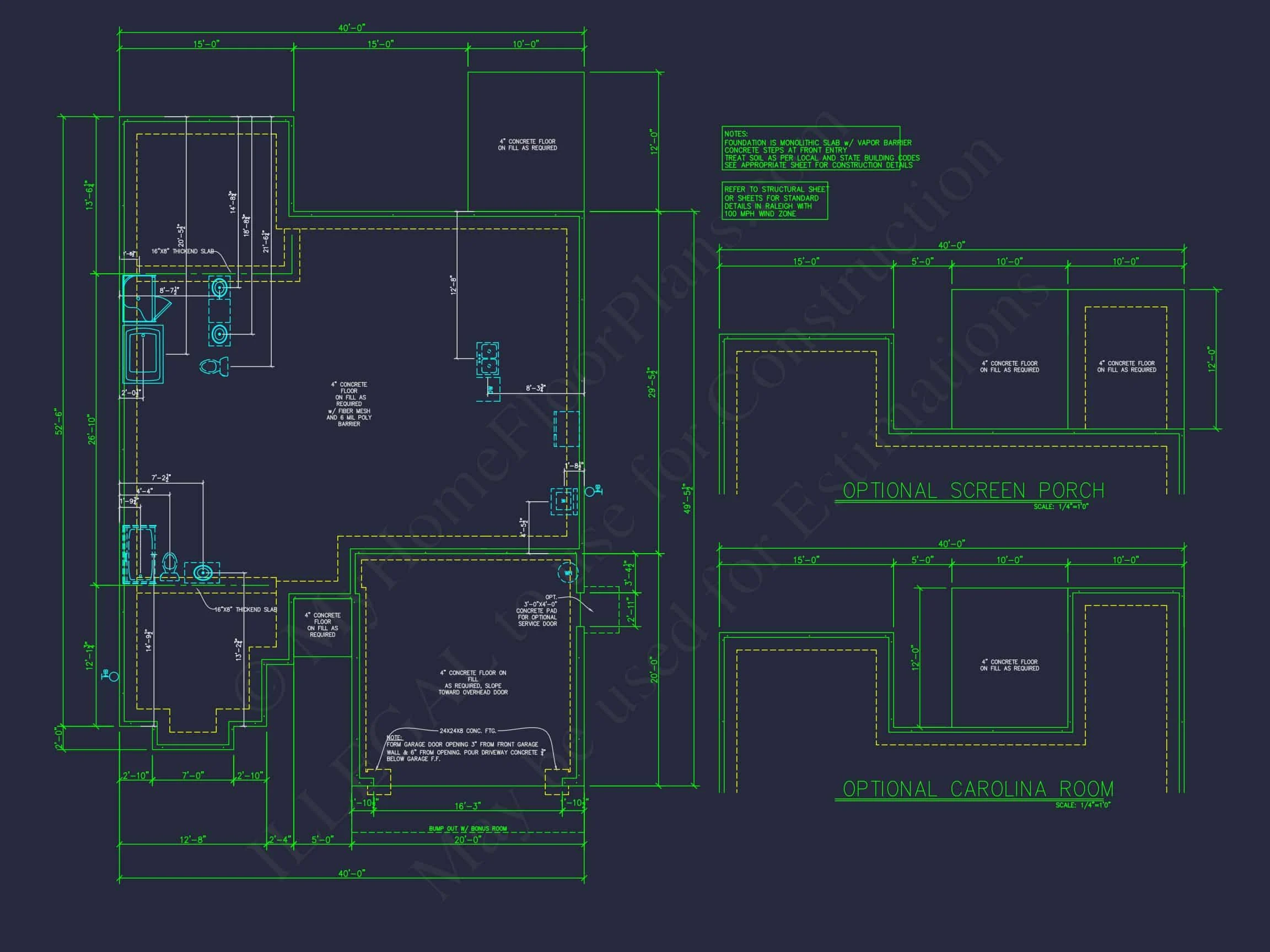Click the 24X24X8 CONC. FTG. label
Image resolution: width=1270 pixels, height=952 pixels.
[467, 731]
